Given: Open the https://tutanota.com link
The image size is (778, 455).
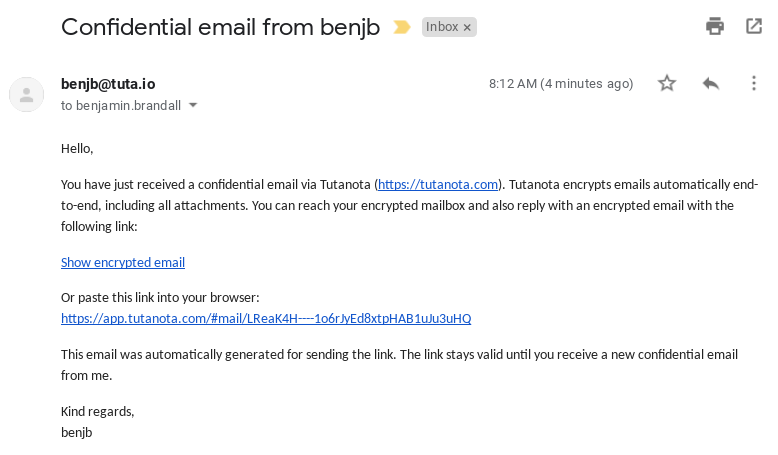Looking at the screenshot, I should point(438,185).
